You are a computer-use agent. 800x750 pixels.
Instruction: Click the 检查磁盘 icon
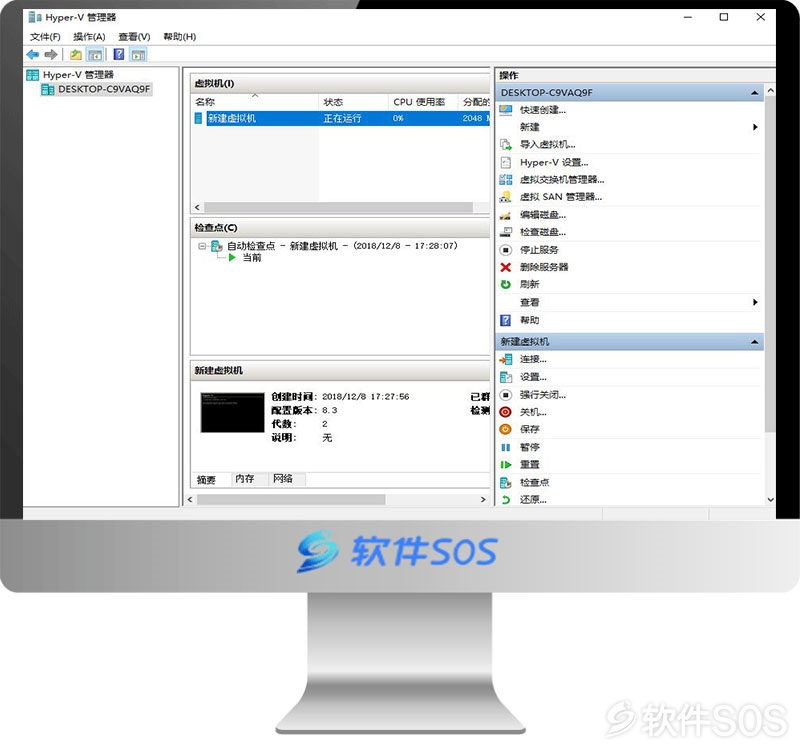click(506, 232)
